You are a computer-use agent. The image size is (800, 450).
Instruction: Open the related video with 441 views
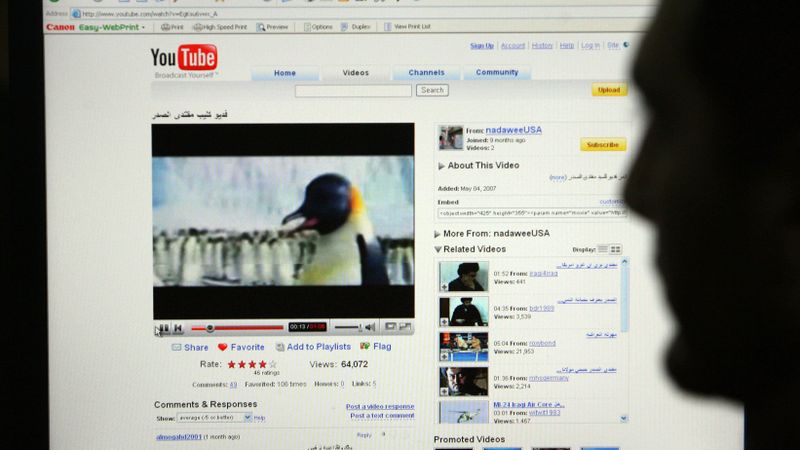pos(463,276)
